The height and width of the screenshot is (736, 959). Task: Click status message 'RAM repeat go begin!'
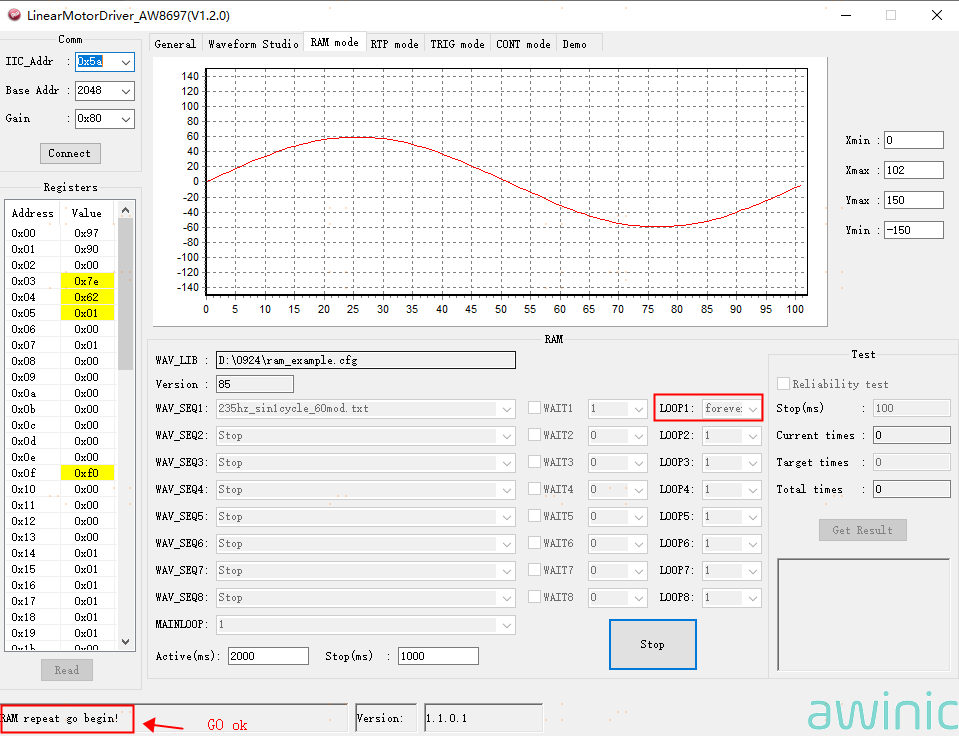60,718
